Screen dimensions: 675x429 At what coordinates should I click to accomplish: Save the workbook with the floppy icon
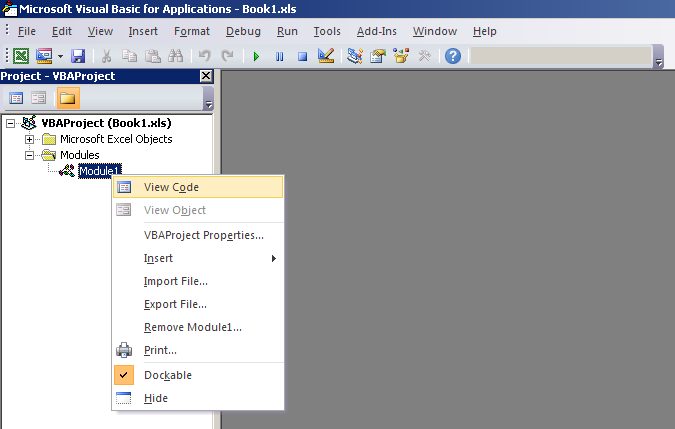pyautogui.click(x=78, y=56)
